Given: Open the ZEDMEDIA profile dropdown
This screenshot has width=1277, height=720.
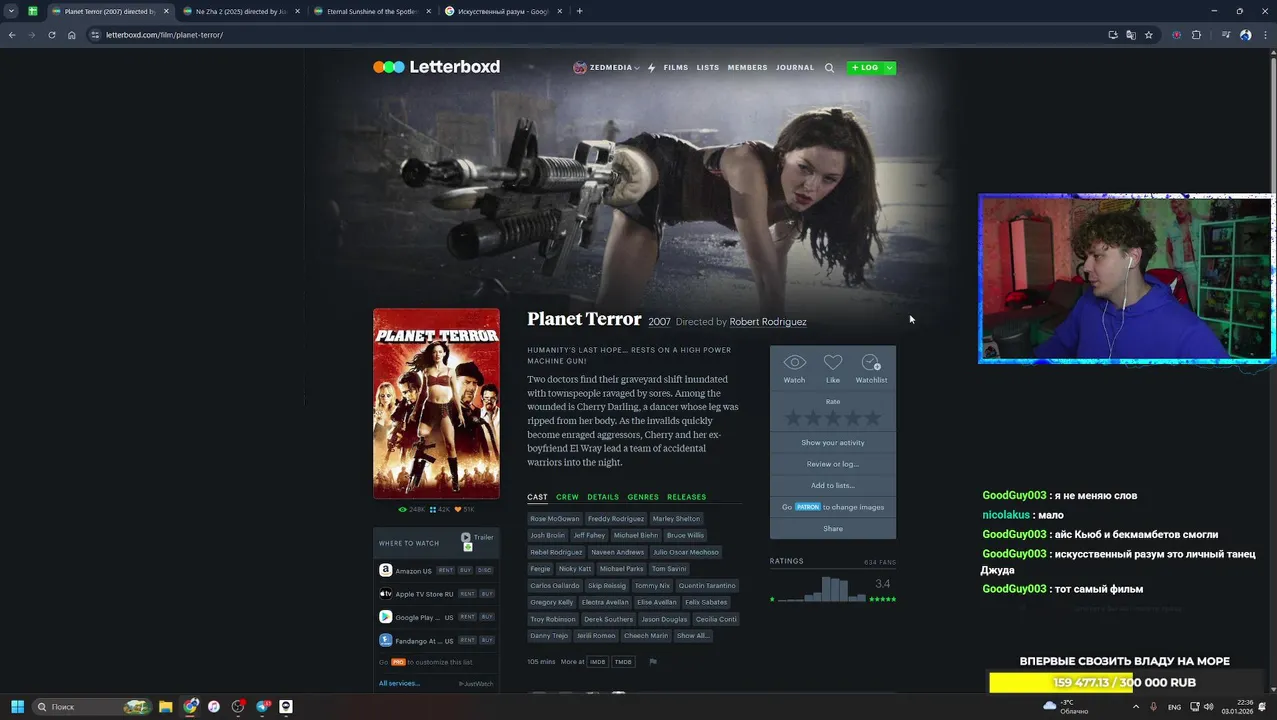Looking at the screenshot, I should (x=607, y=68).
